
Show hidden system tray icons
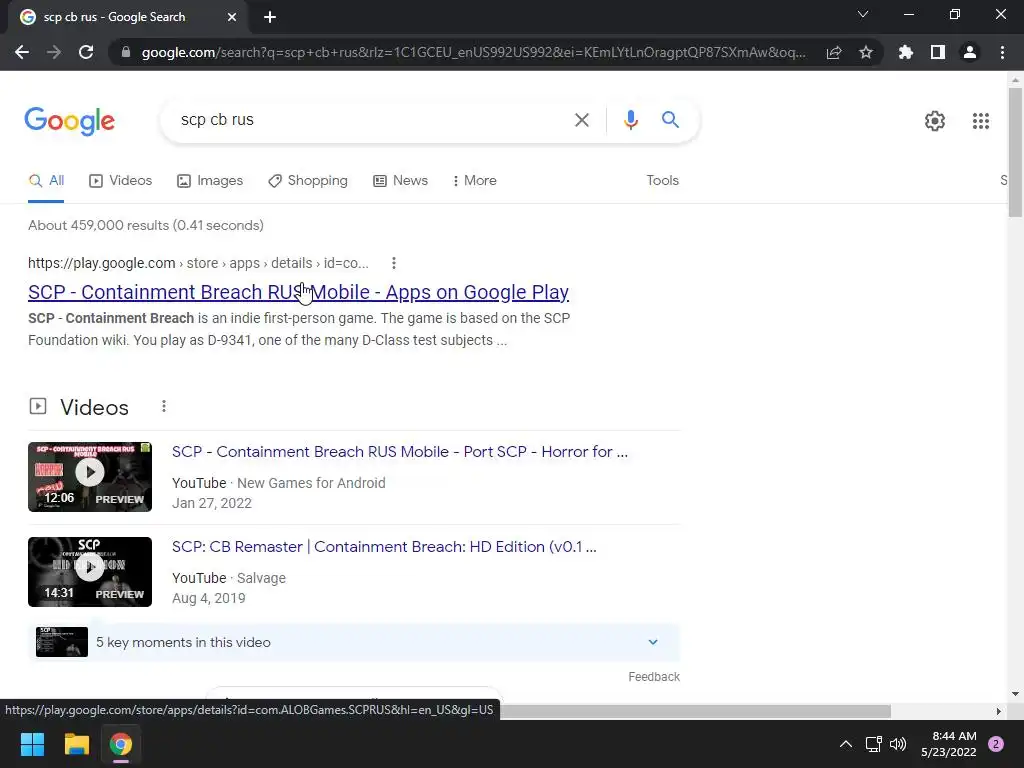(x=846, y=744)
